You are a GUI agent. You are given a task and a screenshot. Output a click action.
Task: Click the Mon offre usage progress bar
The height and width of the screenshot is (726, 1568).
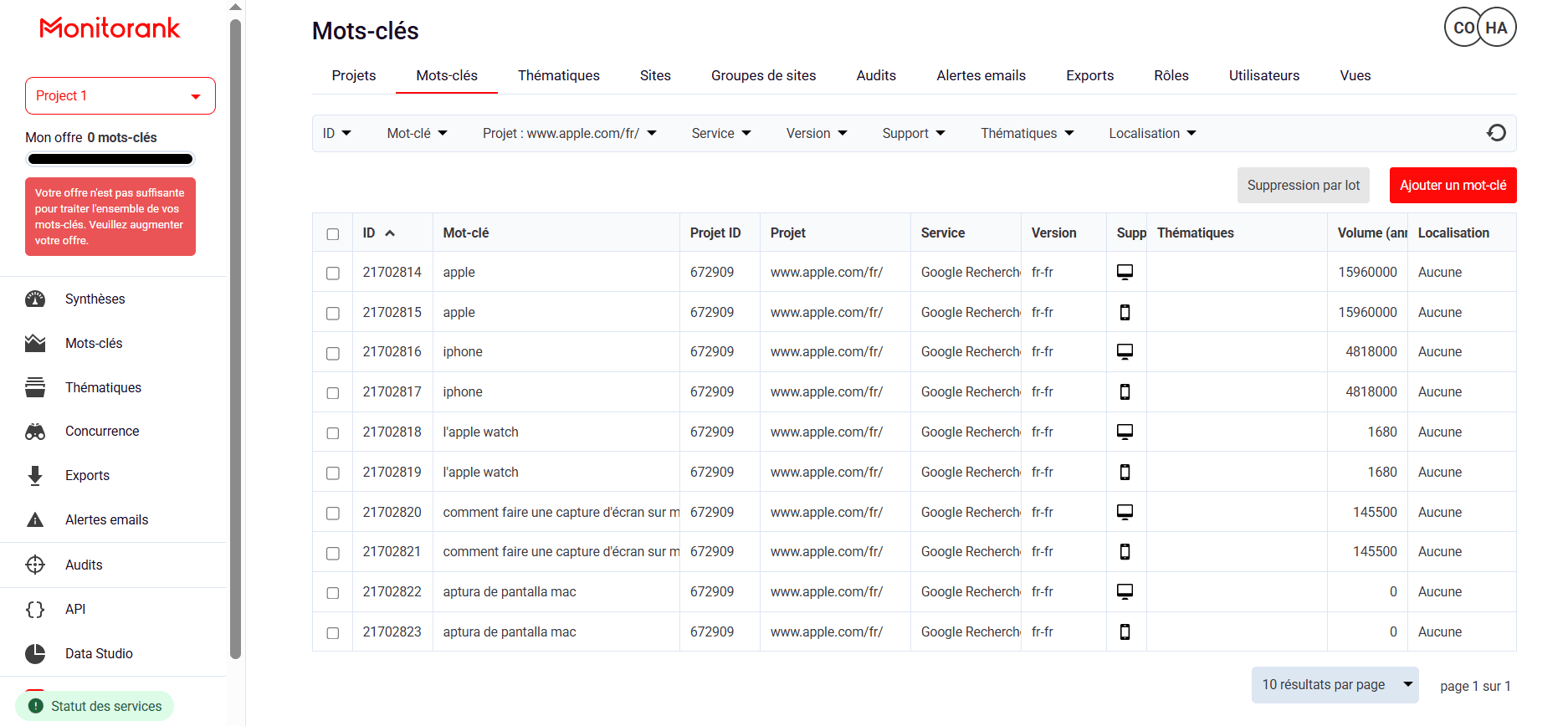[110, 159]
